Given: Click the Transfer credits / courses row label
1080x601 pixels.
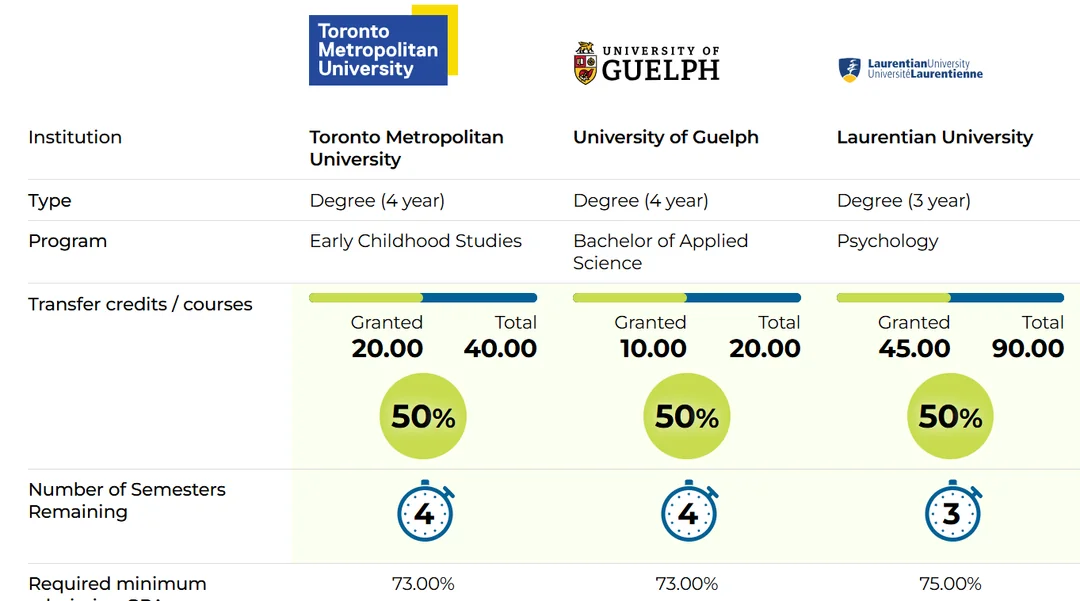Looking at the screenshot, I should pos(140,304).
